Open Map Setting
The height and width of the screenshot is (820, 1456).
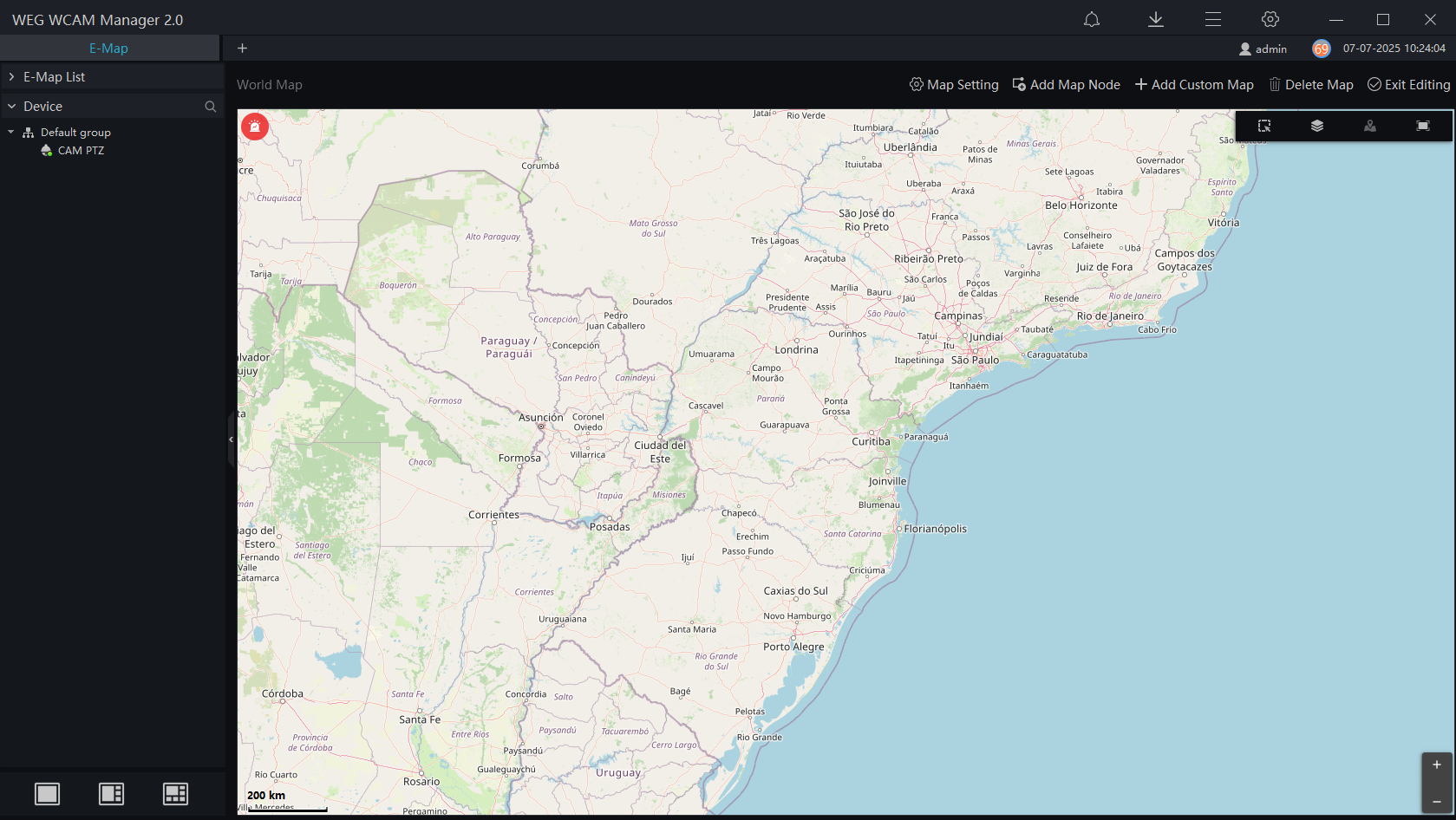tap(954, 85)
